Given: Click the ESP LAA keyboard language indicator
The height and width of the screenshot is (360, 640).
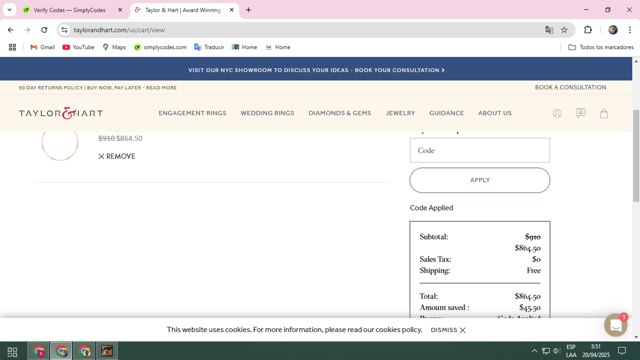Looking at the screenshot, I should 571,351.
